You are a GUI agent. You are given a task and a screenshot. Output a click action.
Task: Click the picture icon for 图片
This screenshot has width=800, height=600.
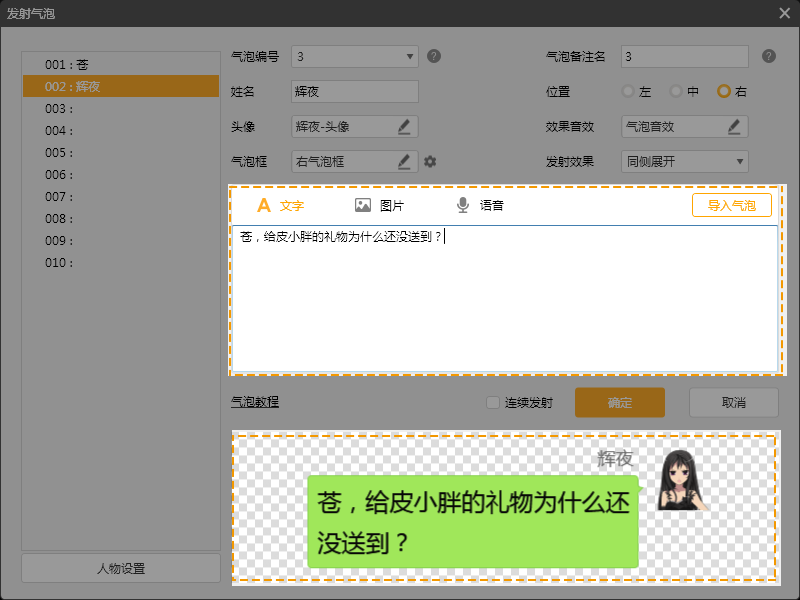point(363,205)
